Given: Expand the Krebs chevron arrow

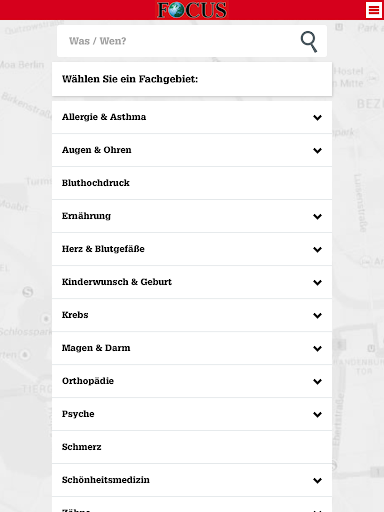Looking at the screenshot, I should pos(317,315).
